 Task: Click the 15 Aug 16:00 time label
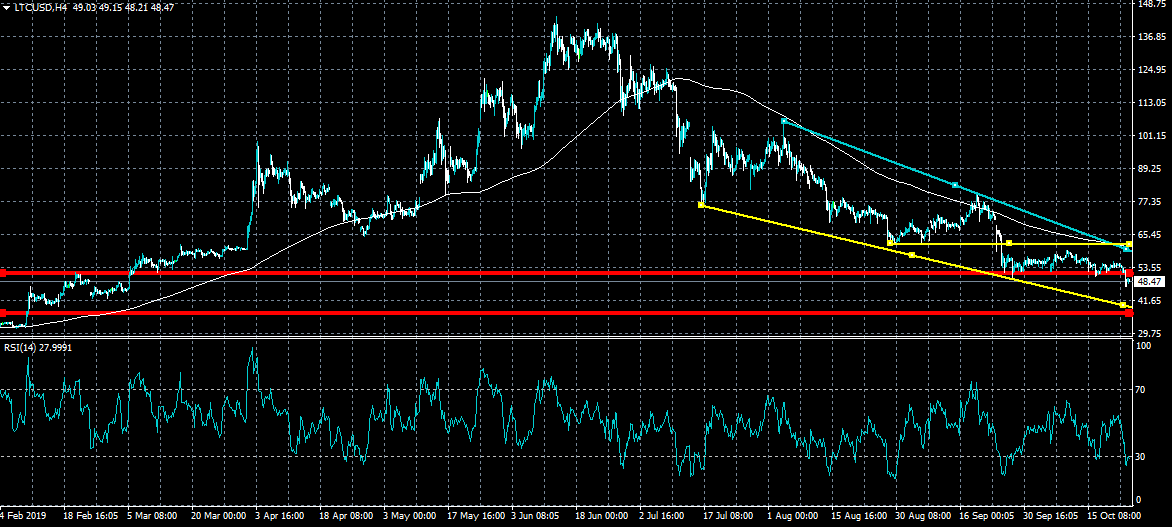coord(860,517)
